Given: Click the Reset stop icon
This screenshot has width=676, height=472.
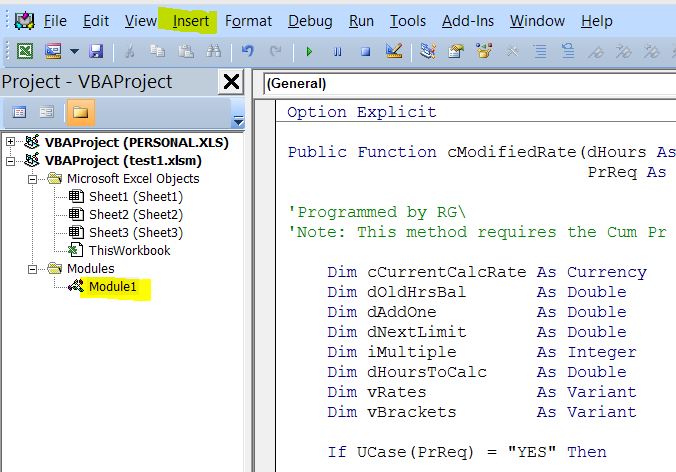Looking at the screenshot, I should tap(365, 50).
